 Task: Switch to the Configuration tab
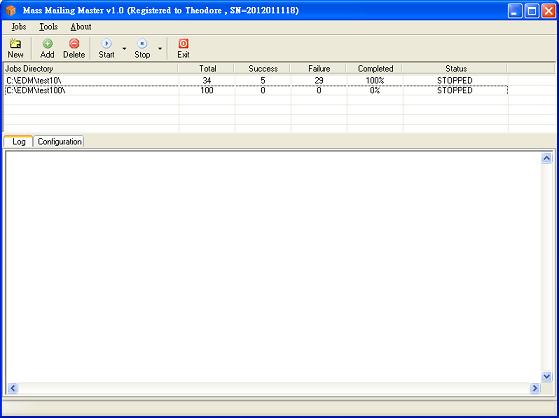60,142
